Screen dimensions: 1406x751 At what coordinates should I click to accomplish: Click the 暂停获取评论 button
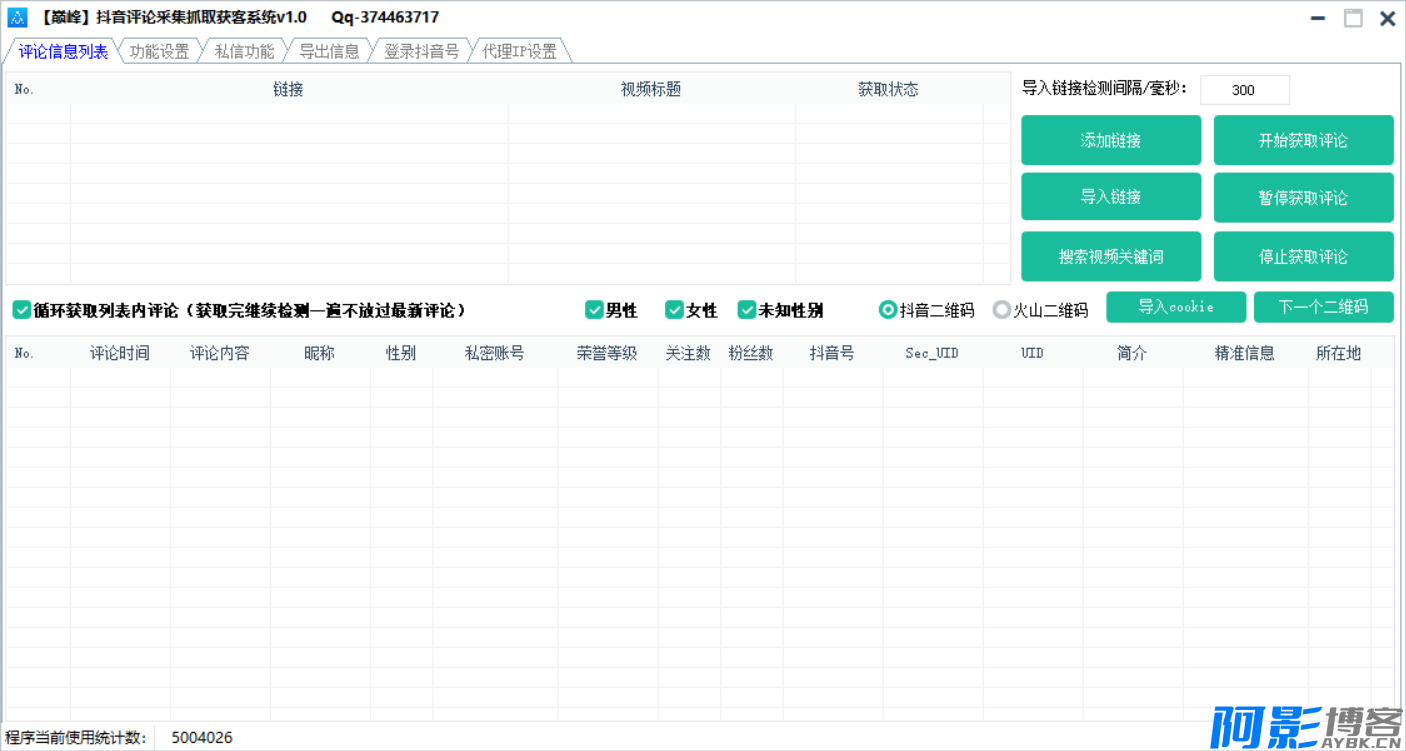click(x=1303, y=197)
